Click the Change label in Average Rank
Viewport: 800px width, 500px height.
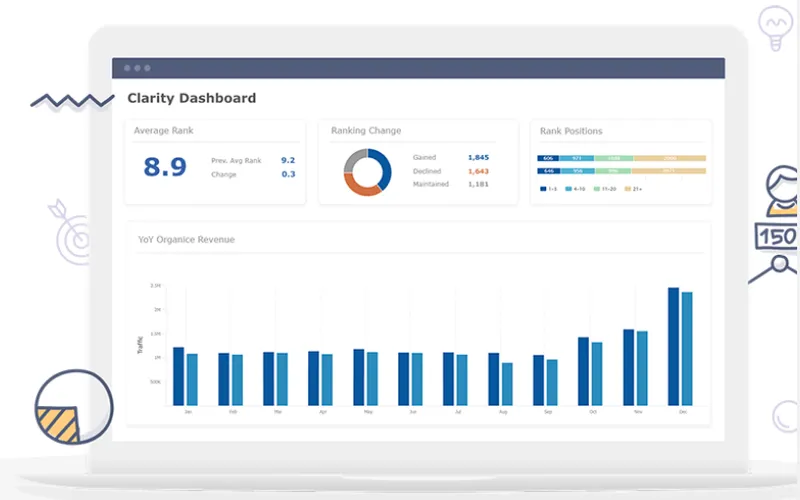223,174
